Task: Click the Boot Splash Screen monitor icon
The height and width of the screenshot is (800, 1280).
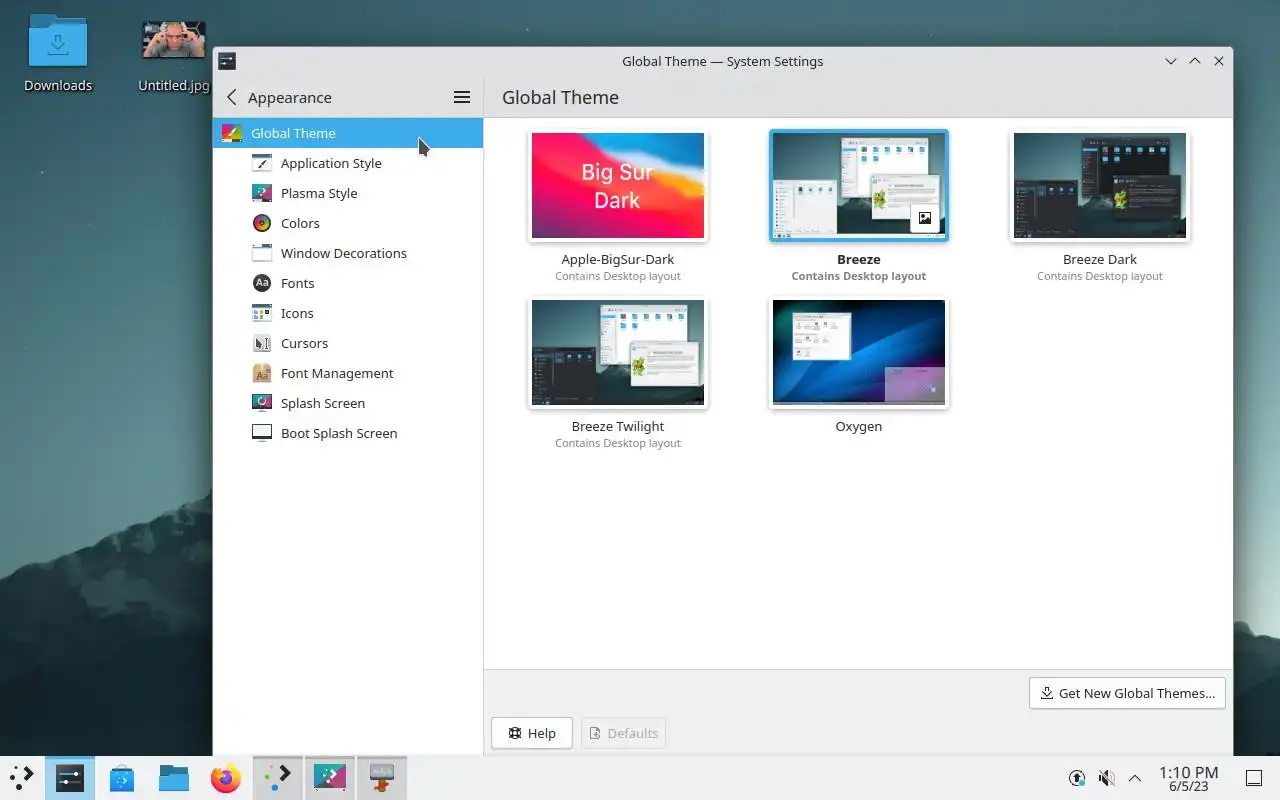Action: click(x=262, y=433)
